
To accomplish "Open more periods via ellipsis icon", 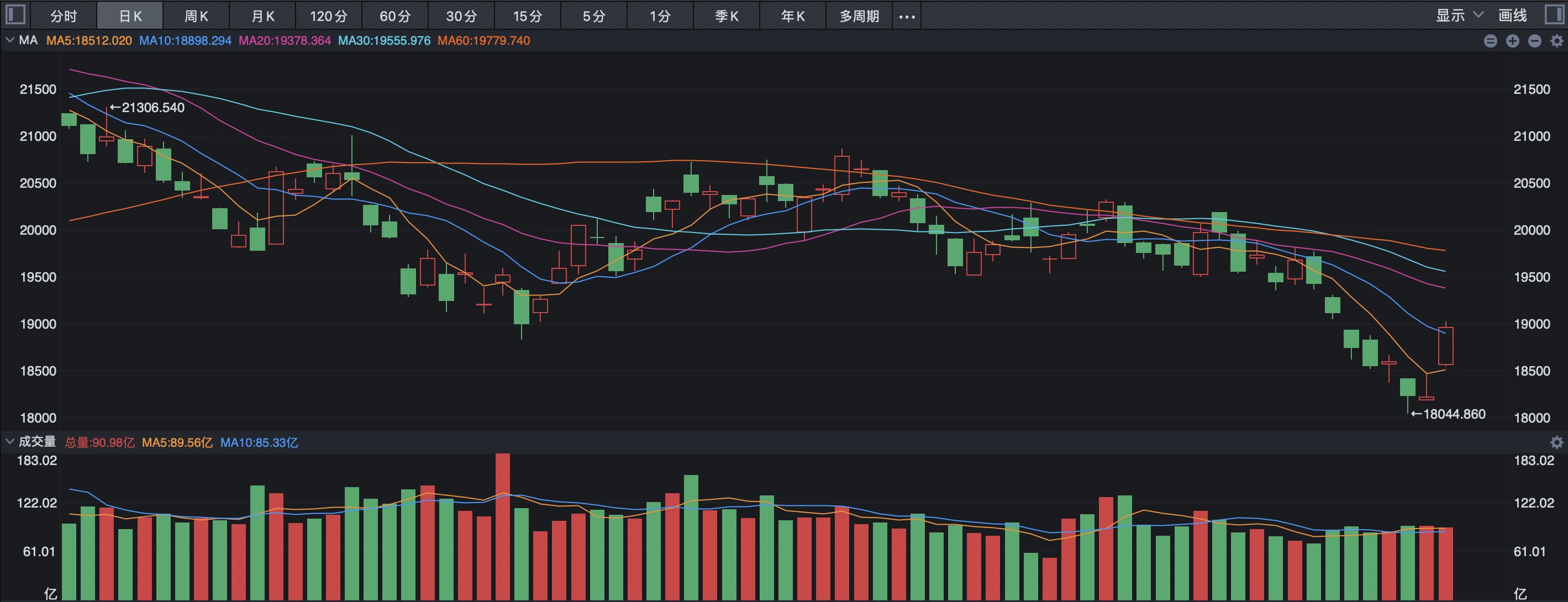I will point(907,17).
